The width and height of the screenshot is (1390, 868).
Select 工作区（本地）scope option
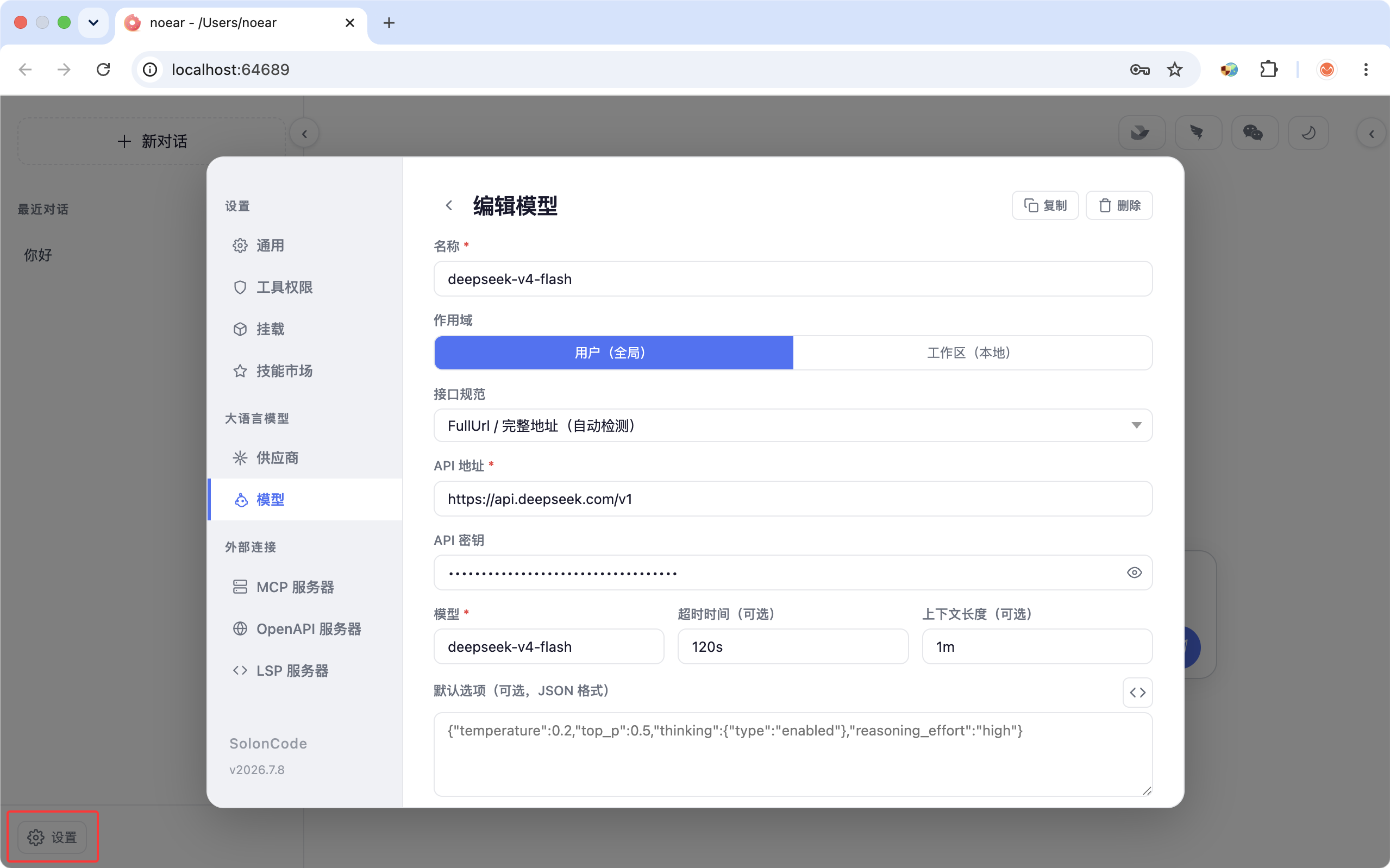(972, 353)
